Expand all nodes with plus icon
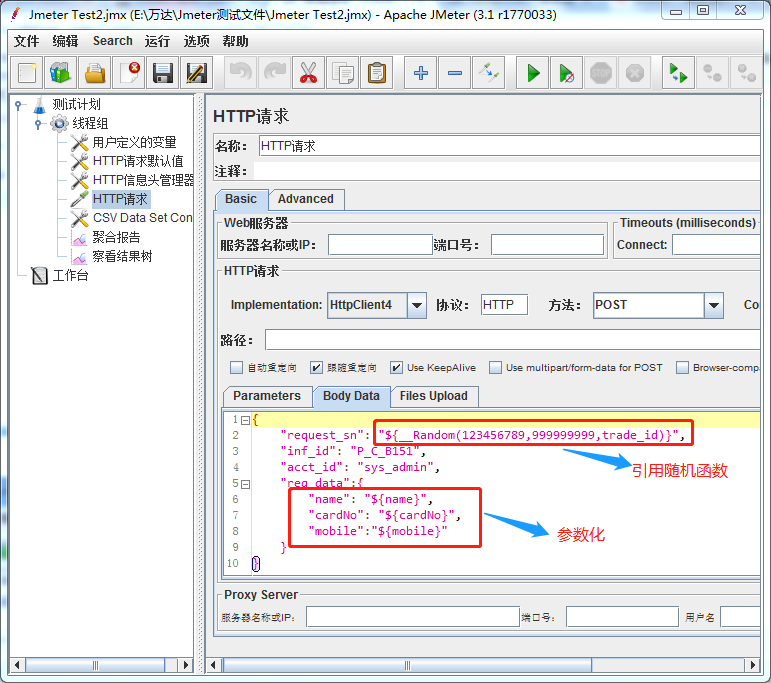 420,73
